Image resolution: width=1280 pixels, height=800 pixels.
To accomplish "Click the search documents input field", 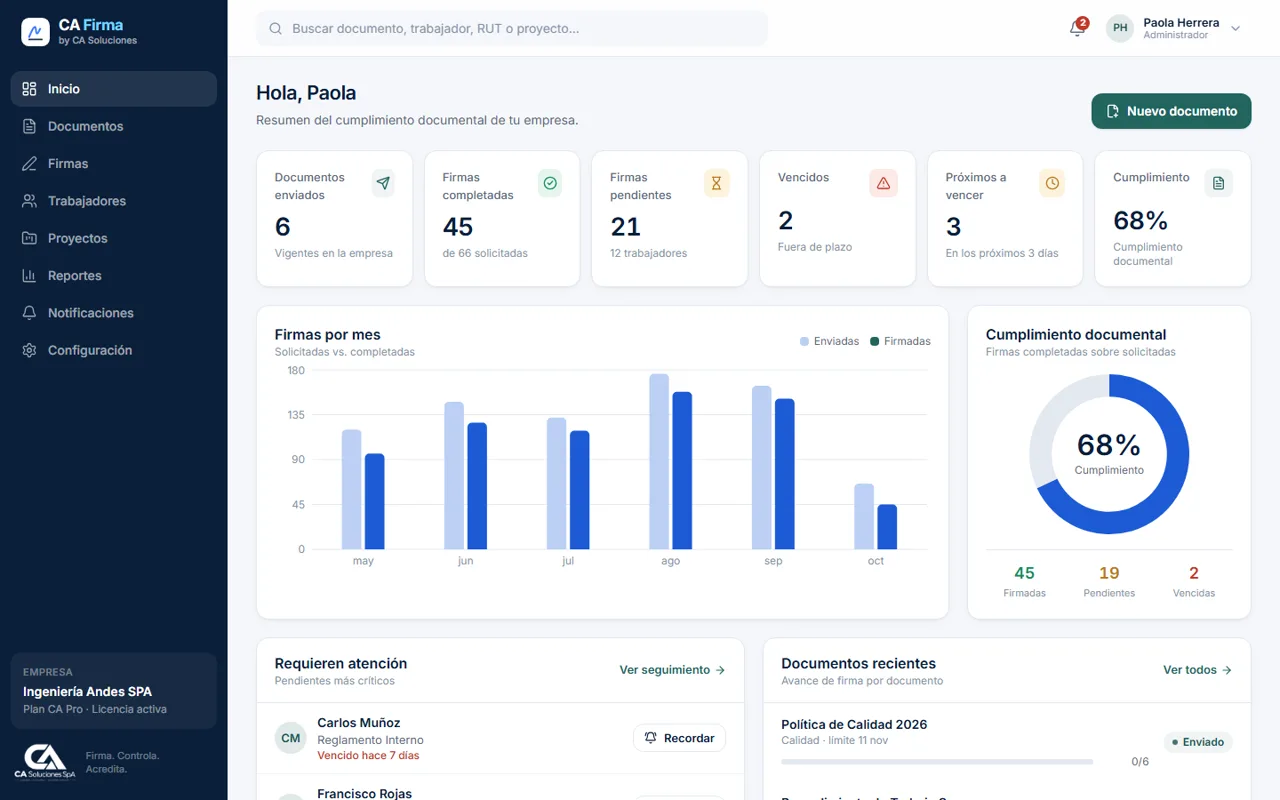I will (512, 29).
